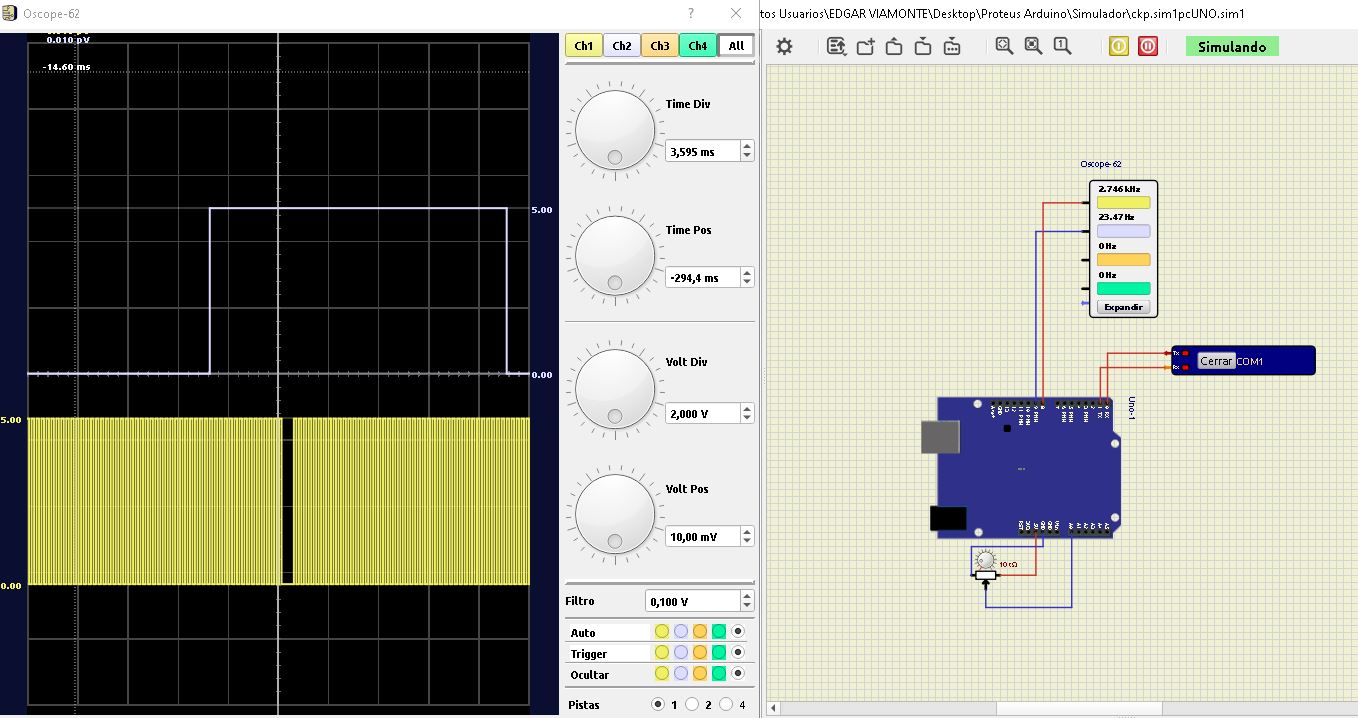The width and height of the screenshot is (1358, 718).
Task: Click Cerrar on the COM1 serial port
Action: tap(1215, 361)
